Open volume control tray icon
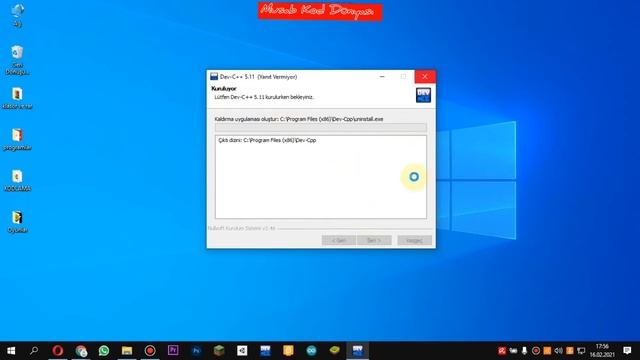Image resolution: width=640 pixels, height=360 pixels. pyautogui.click(x=558, y=351)
